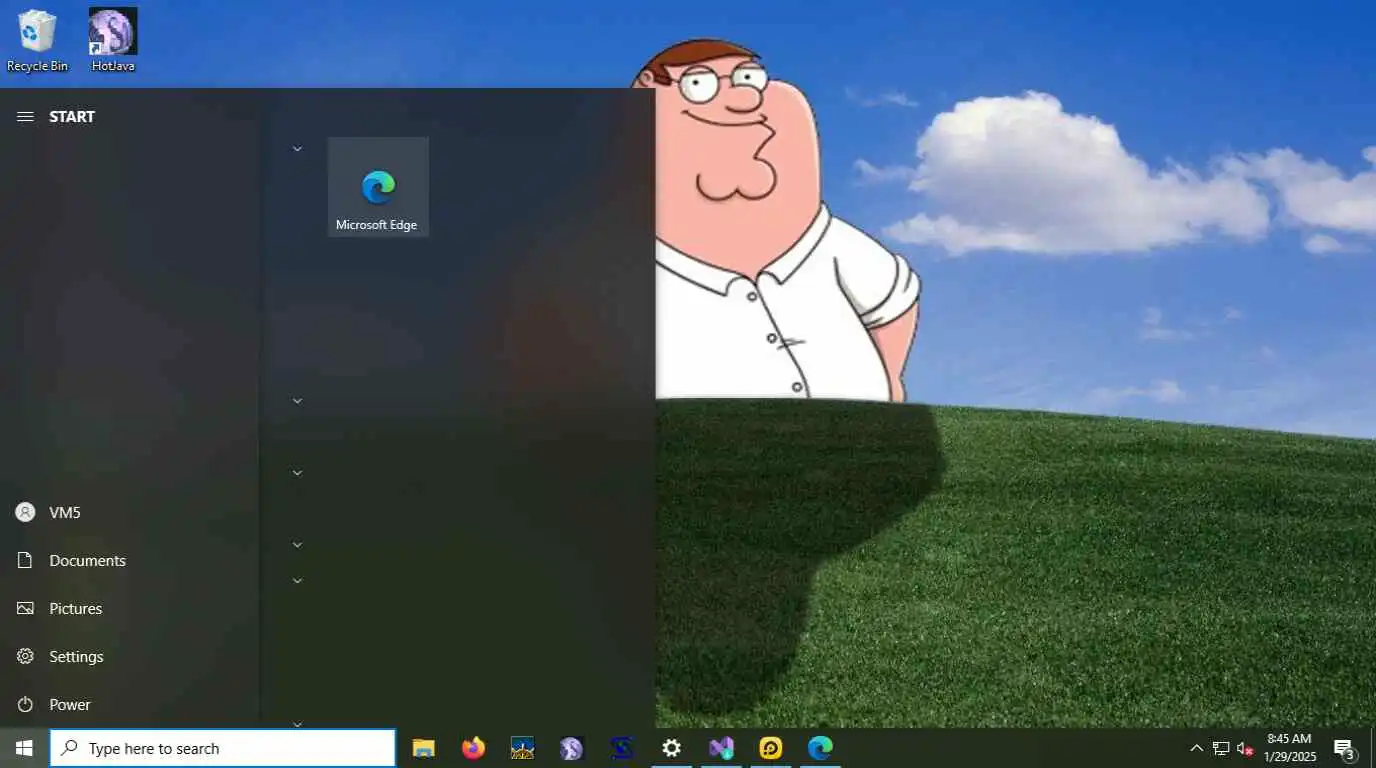Open the VM5 user account menu

point(130,513)
